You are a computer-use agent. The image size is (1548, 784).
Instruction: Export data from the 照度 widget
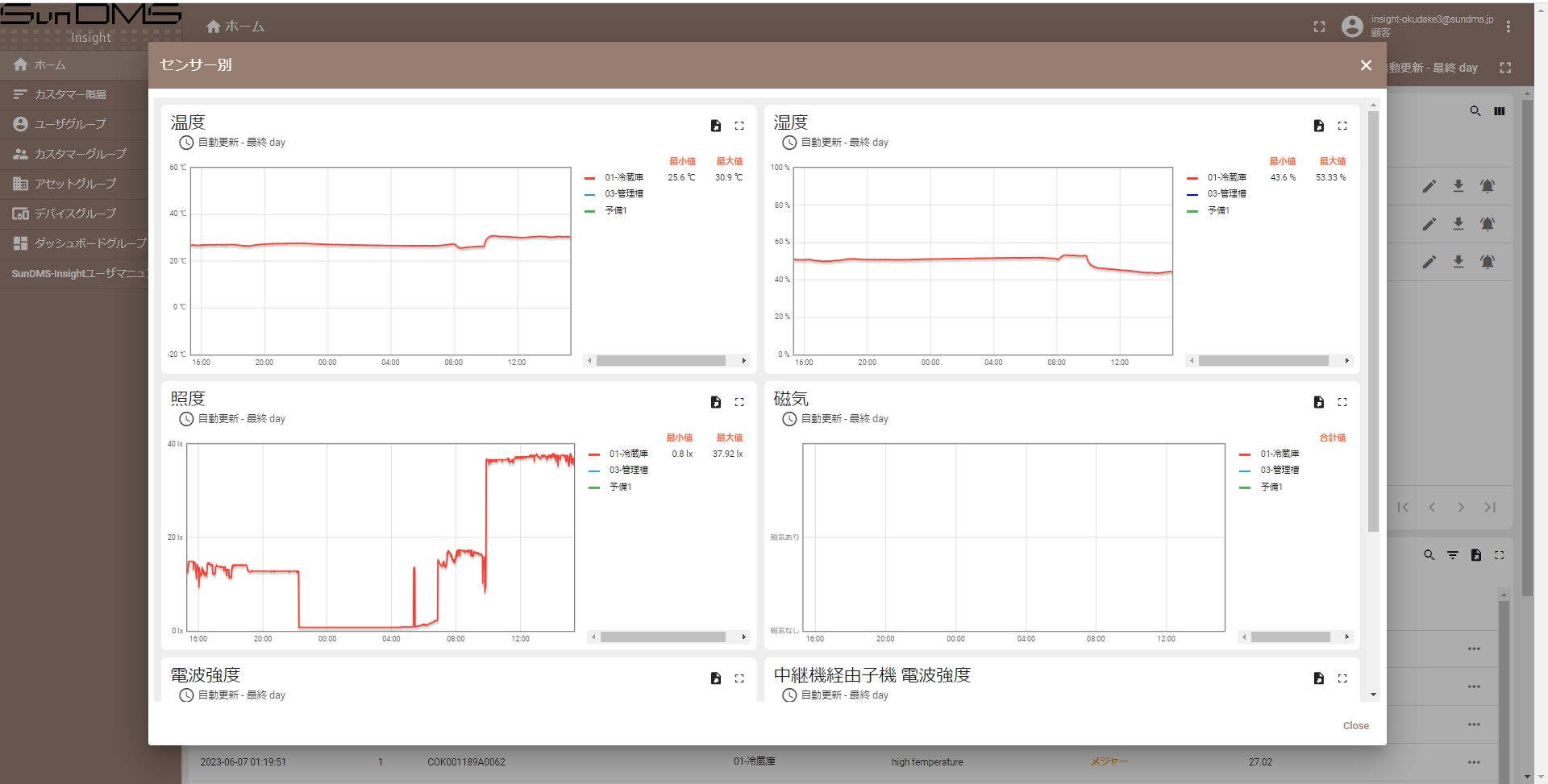pos(715,402)
